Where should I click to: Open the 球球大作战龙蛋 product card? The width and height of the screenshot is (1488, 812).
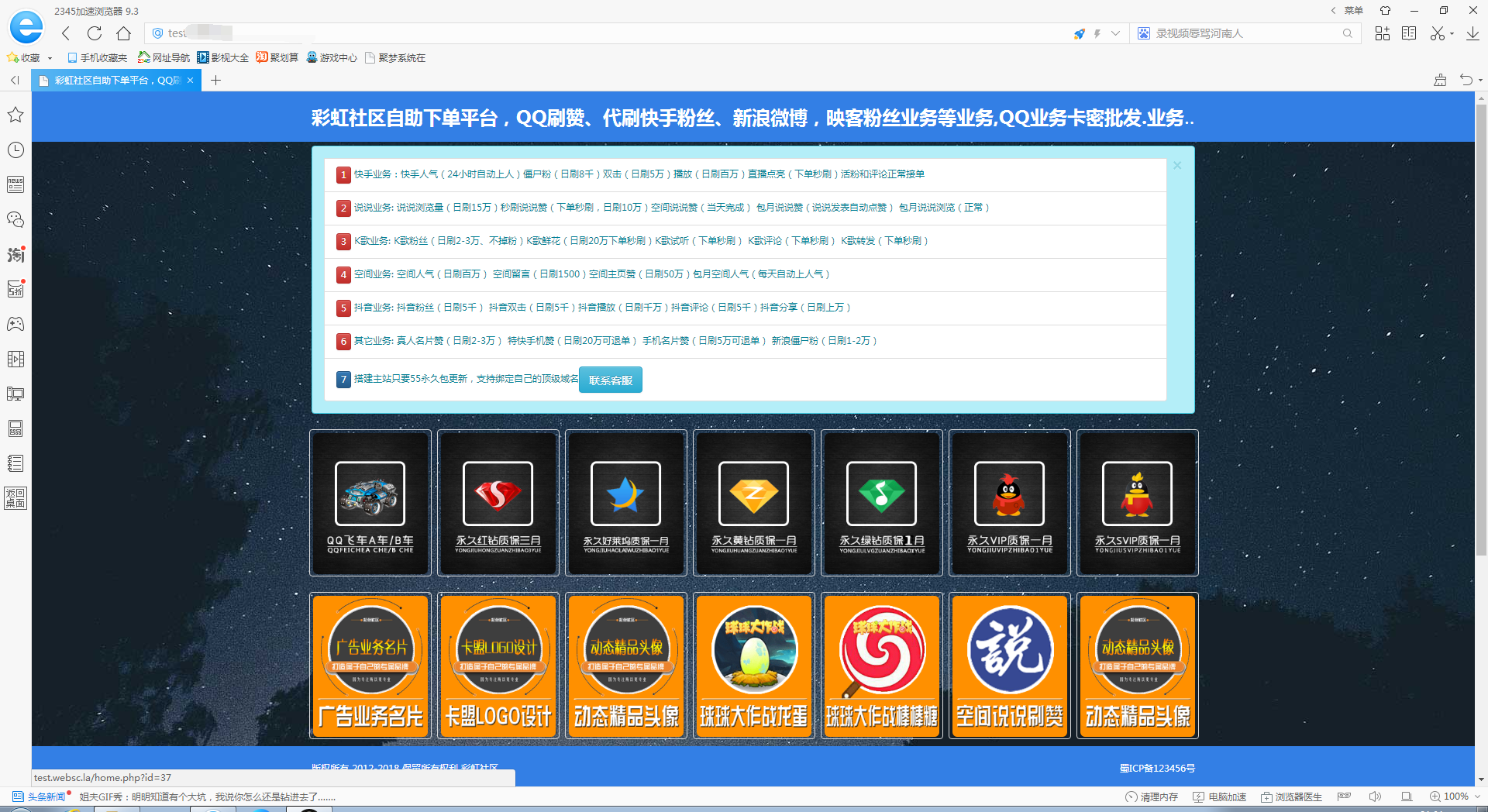tap(754, 666)
